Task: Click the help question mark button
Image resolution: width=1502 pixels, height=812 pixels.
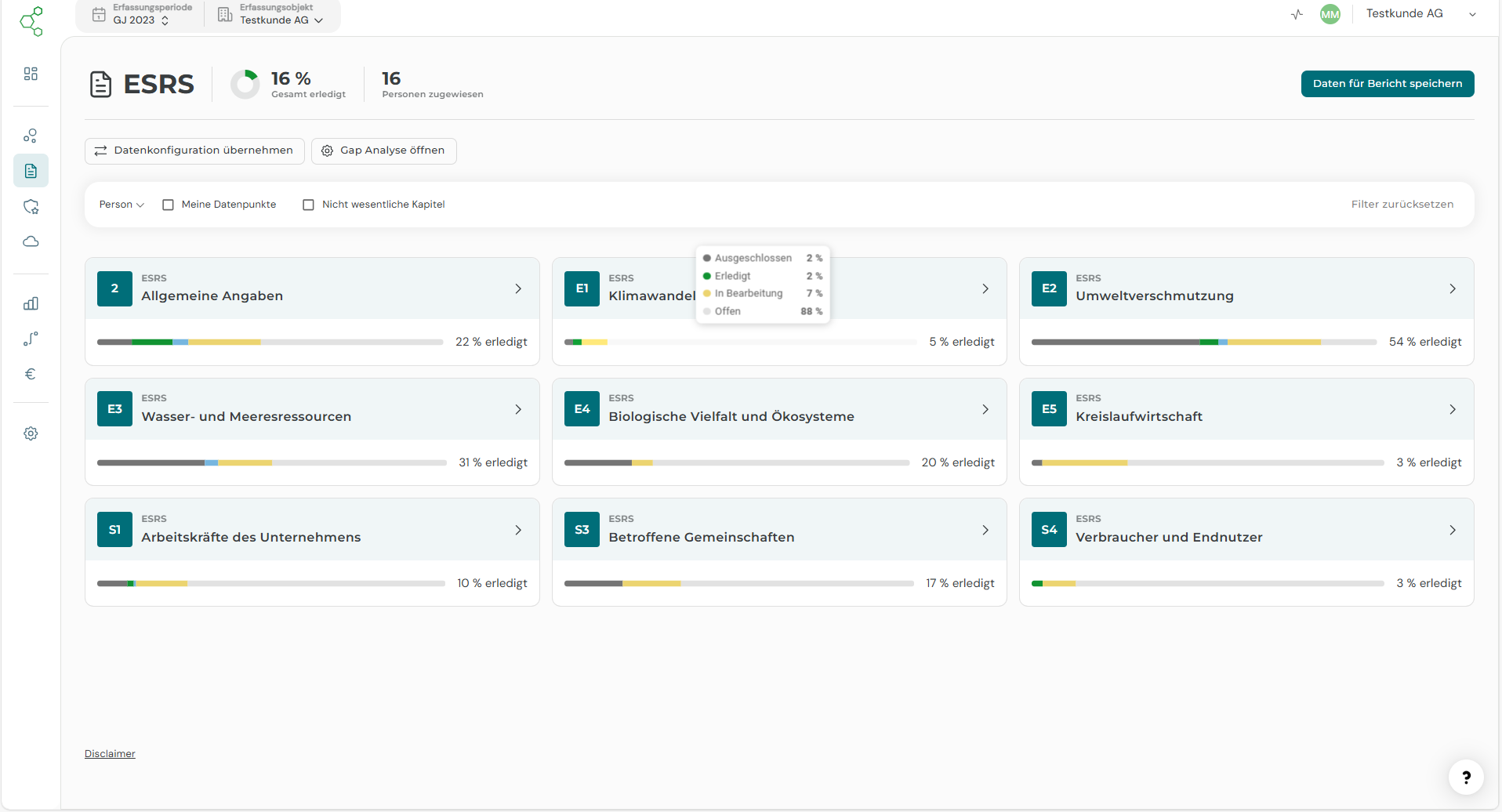Action: click(1465, 778)
